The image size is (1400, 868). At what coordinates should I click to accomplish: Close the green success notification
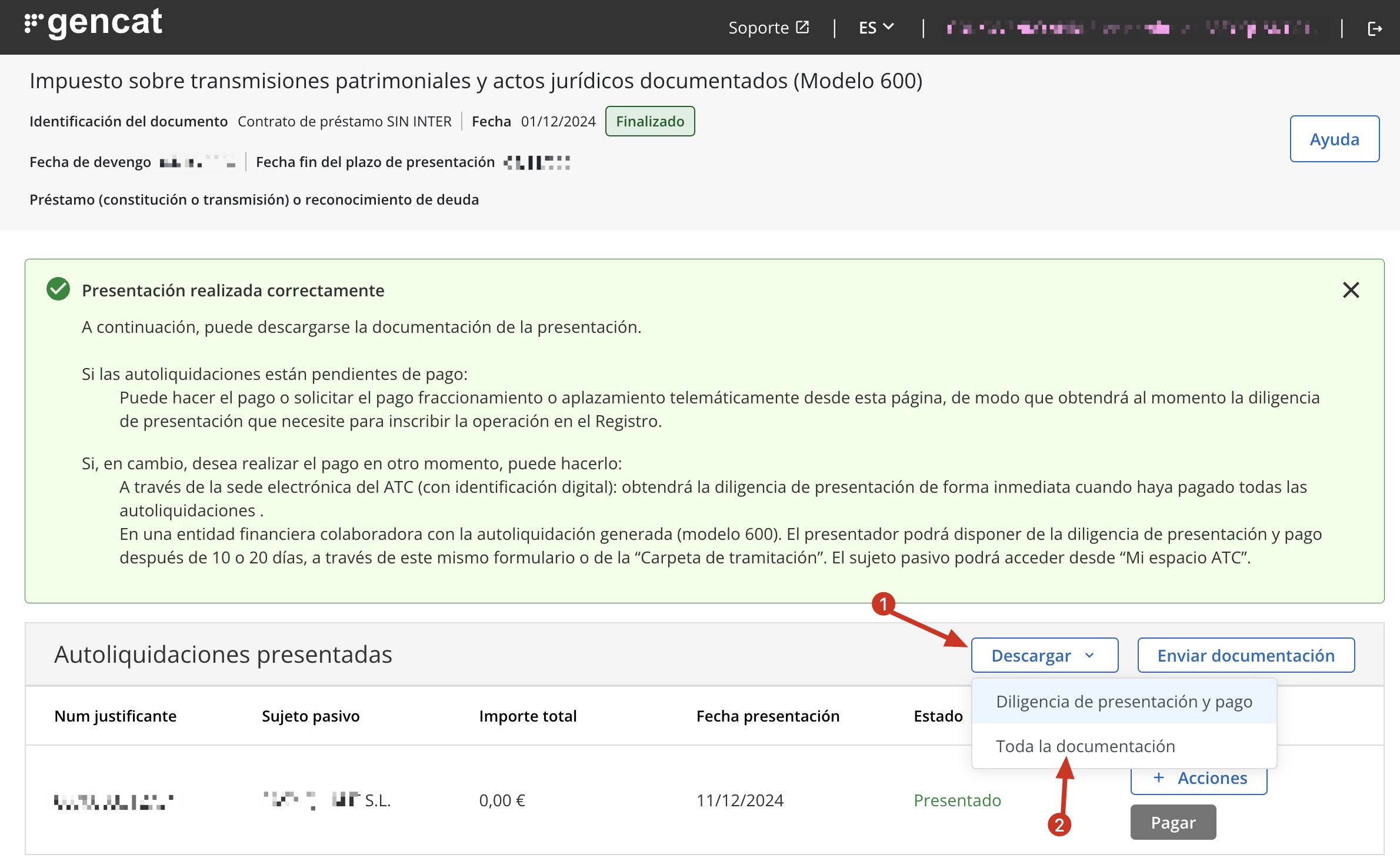click(1351, 290)
